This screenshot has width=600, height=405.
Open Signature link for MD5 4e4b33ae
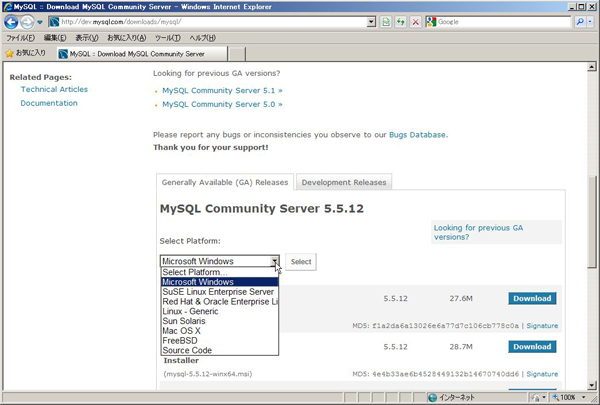pos(542,374)
